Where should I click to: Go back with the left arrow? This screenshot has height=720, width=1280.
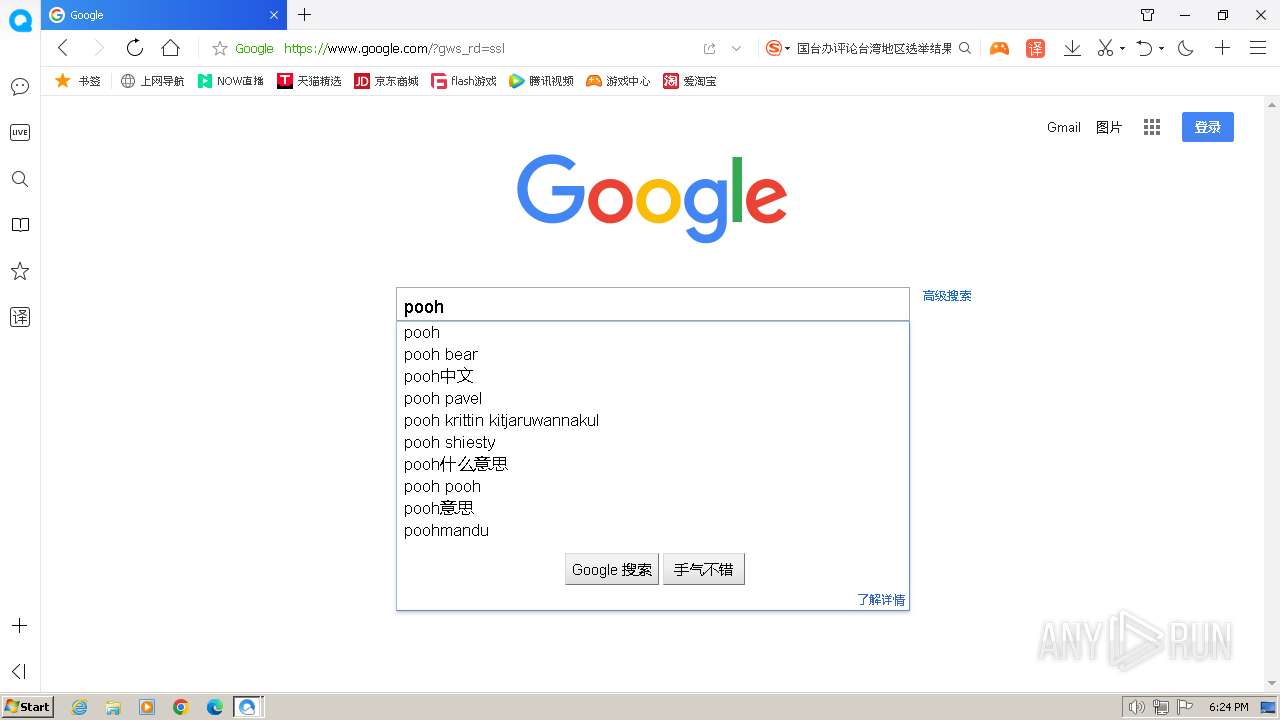point(63,48)
